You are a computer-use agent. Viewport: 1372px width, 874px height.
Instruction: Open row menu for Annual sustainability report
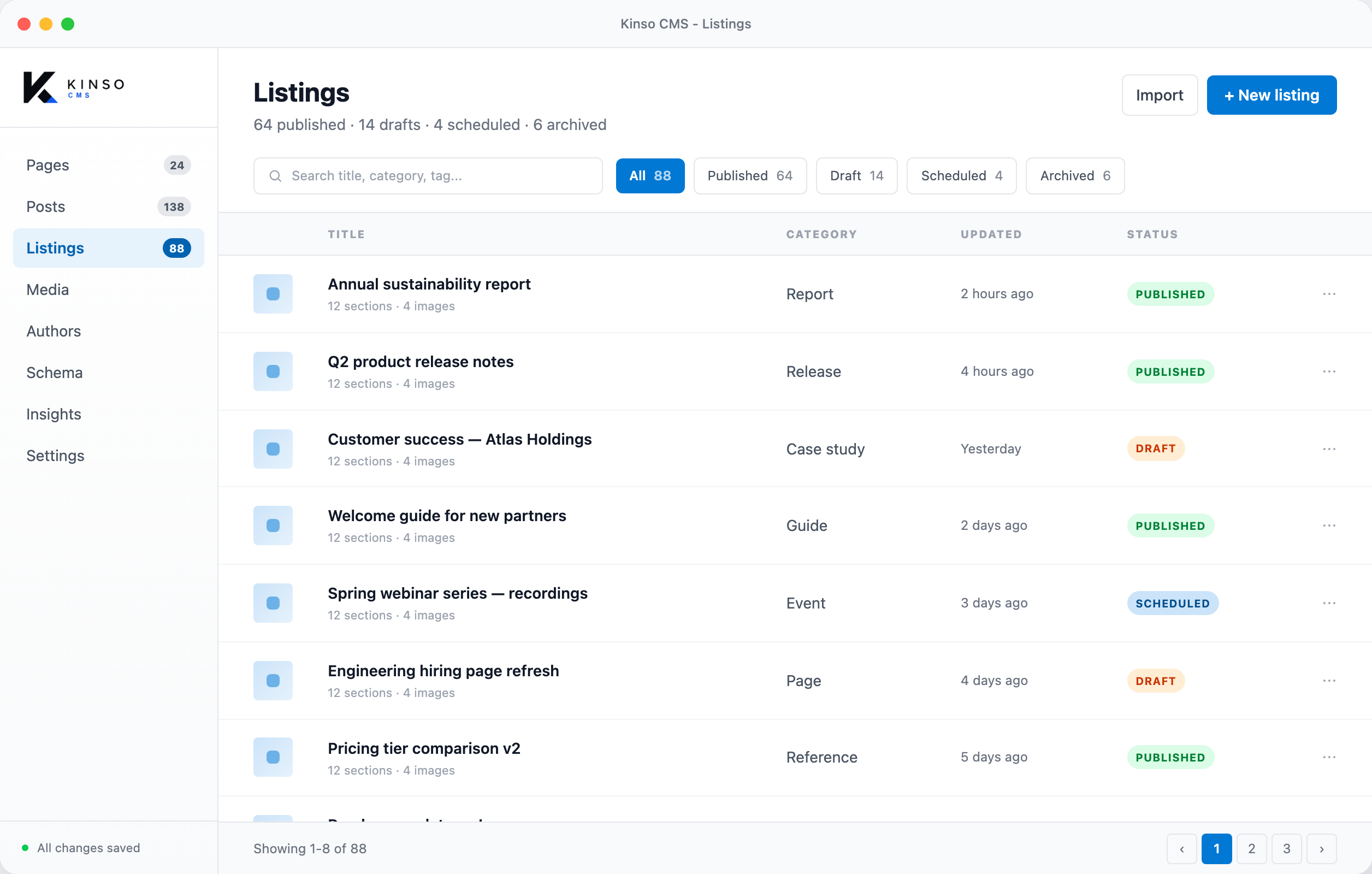(x=1329, y=294)
